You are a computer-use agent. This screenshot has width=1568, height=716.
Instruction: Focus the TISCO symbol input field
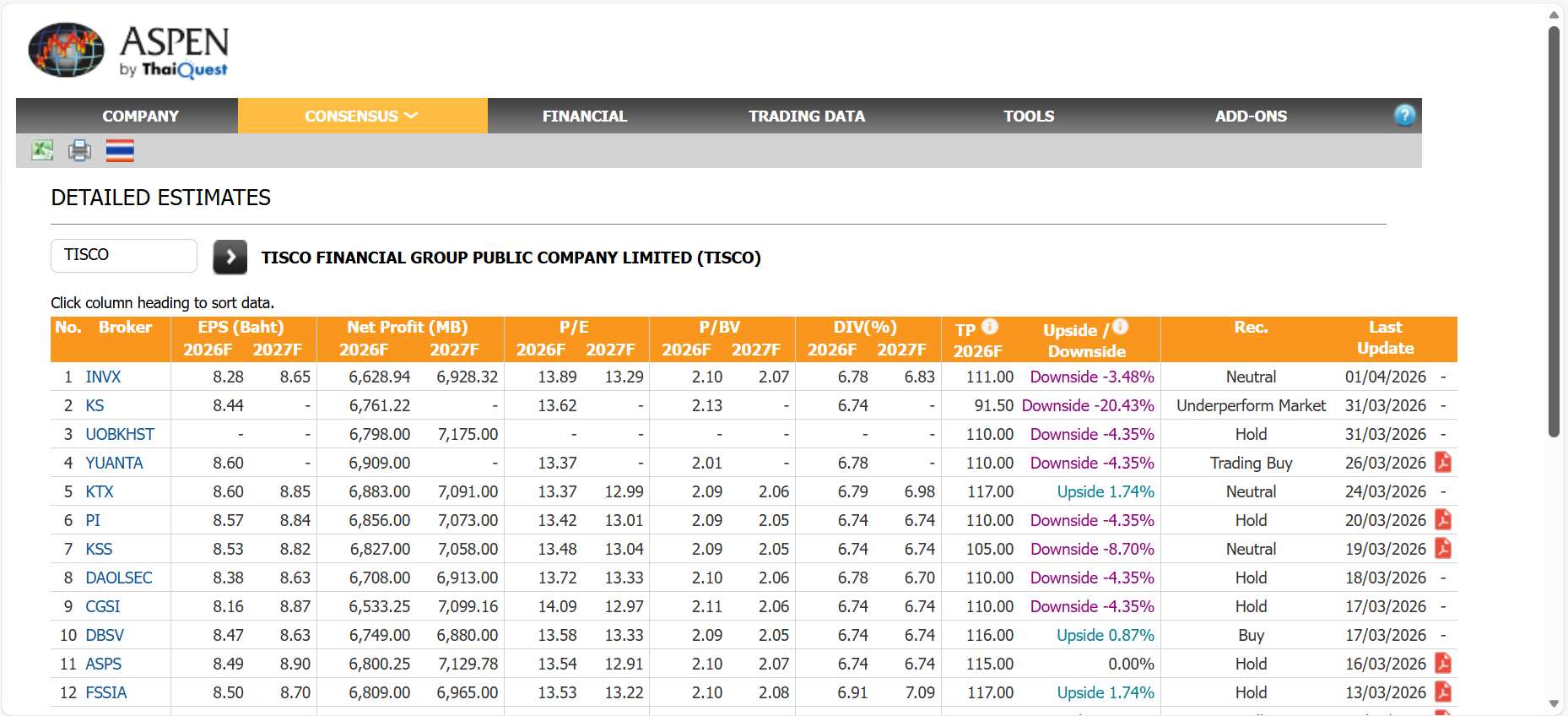(x=124, y=255)
